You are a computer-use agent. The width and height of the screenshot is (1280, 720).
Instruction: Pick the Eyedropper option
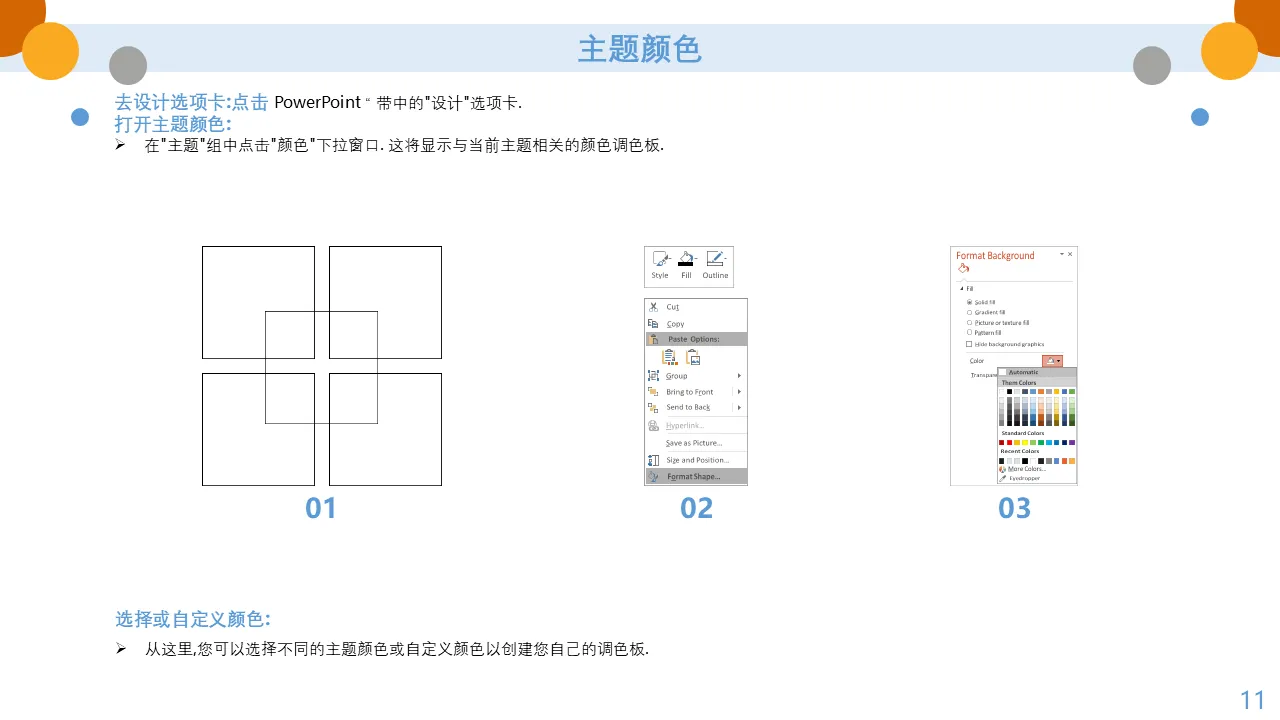[x=1024, y=478]
